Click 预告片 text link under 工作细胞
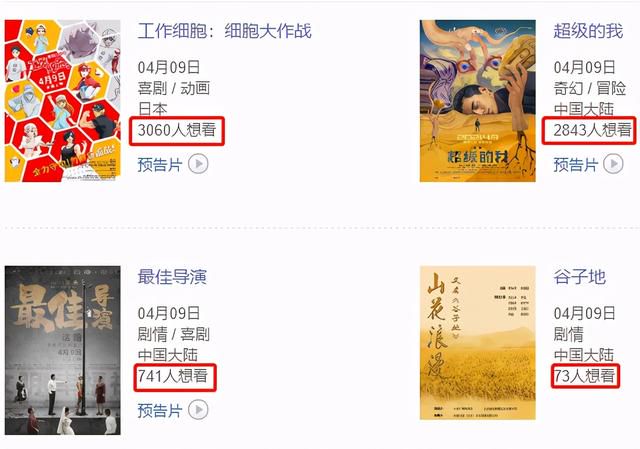 (x=160, y=165)
